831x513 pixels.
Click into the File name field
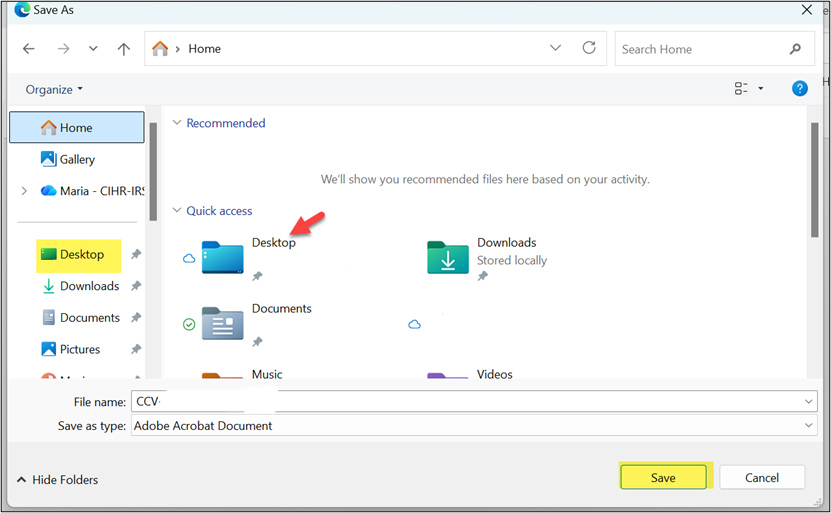pyautogui.click(x=470, y=402)
